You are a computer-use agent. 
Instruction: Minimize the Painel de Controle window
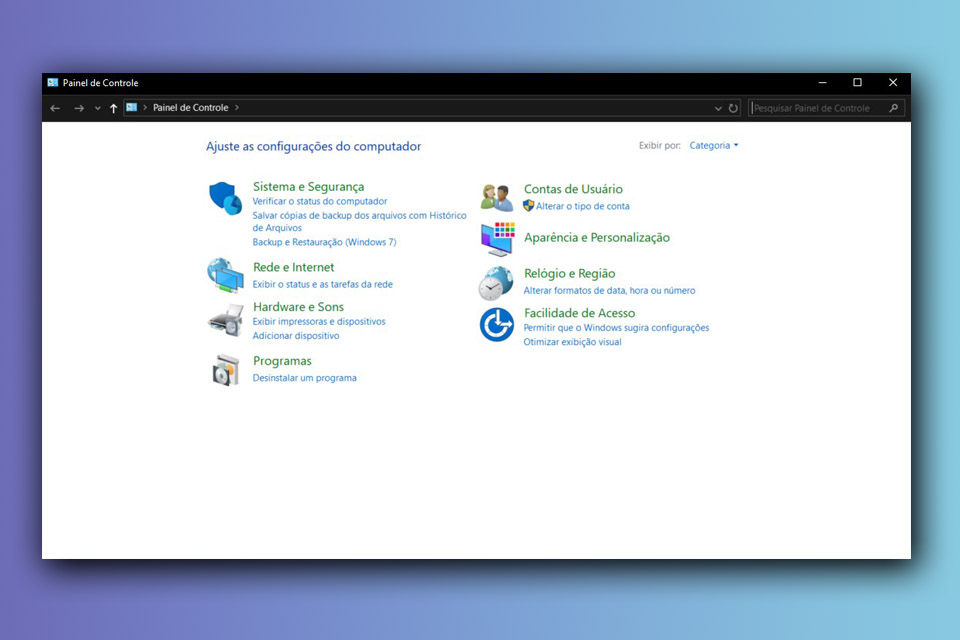pyautogui.click(x=822, y=83)
